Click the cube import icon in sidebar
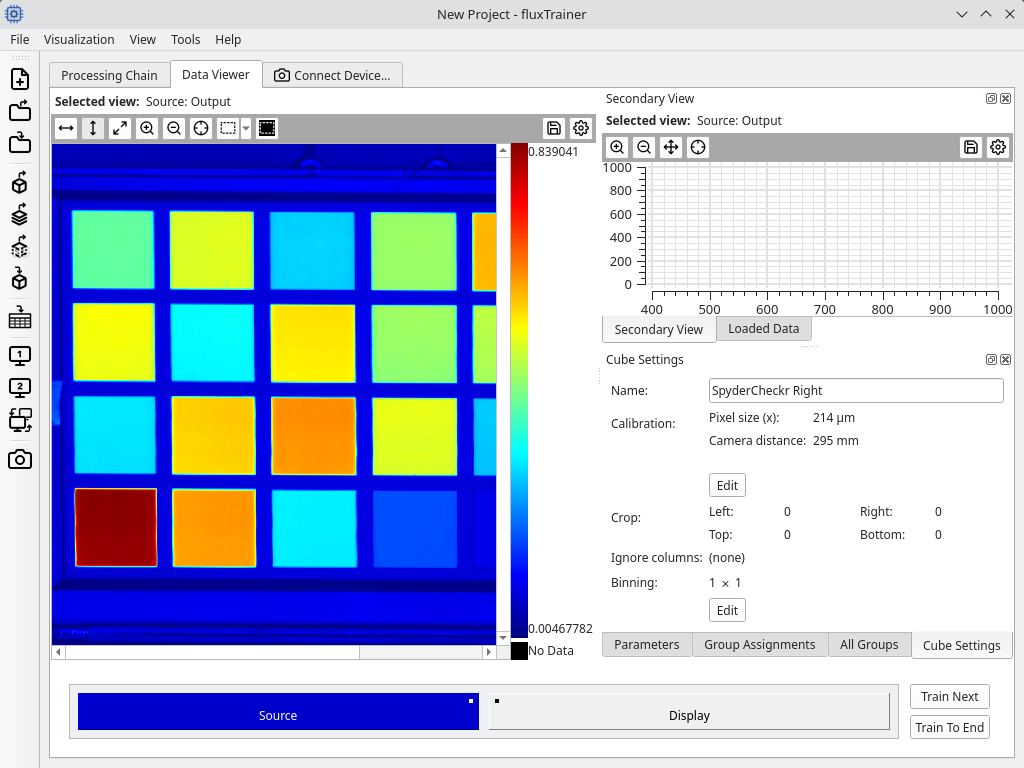Viewport: 1024px width, 768px height. [20, 279]
